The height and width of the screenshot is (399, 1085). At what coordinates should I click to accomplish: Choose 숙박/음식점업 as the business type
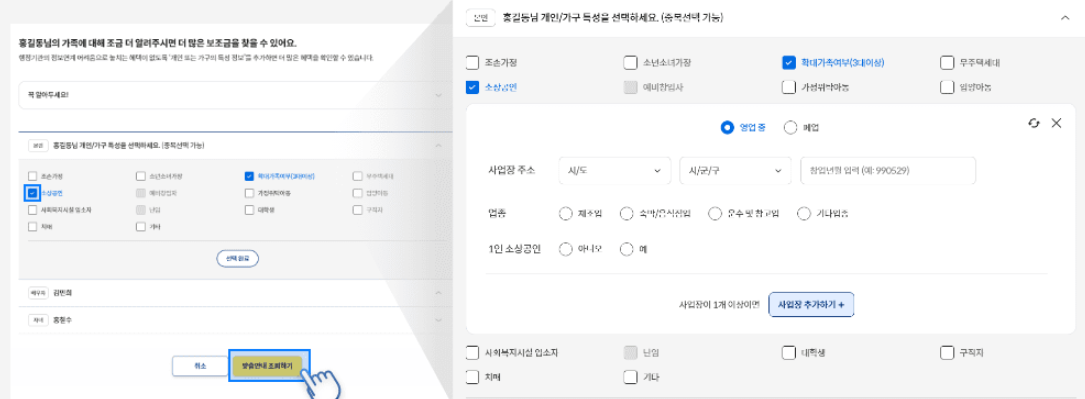627,214
